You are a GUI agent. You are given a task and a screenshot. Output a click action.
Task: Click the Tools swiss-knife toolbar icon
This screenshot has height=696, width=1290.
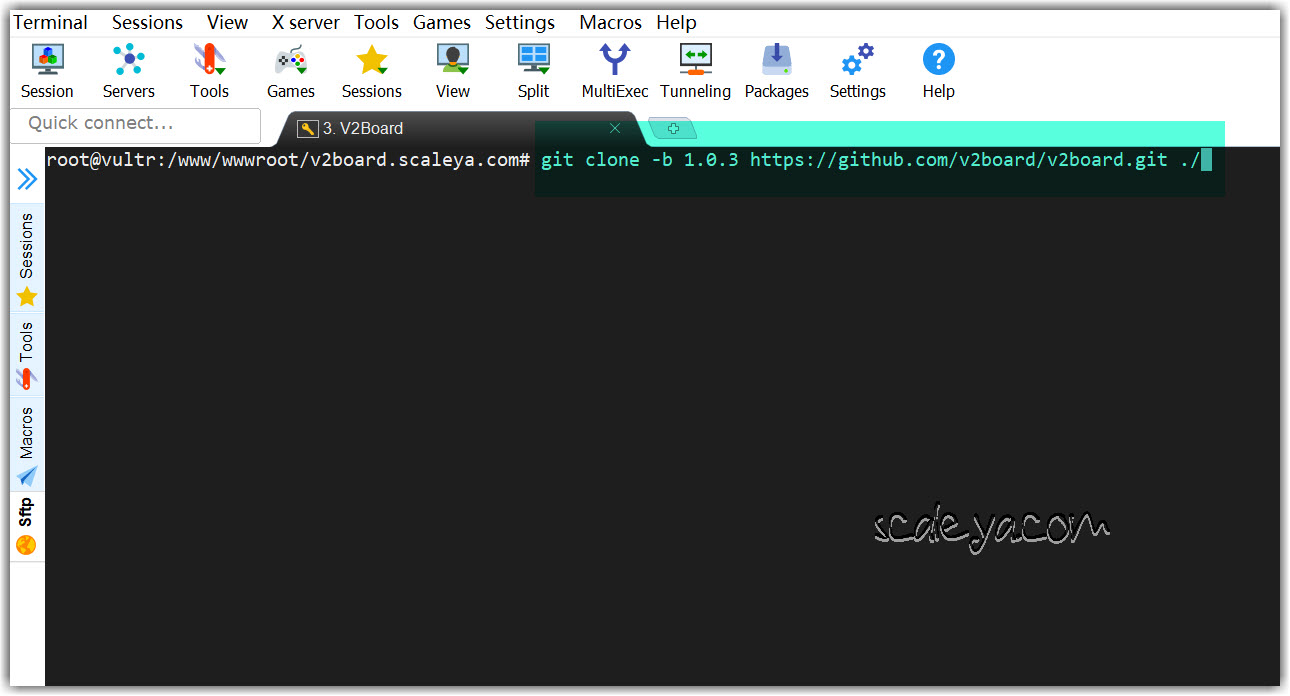(209, 61)
